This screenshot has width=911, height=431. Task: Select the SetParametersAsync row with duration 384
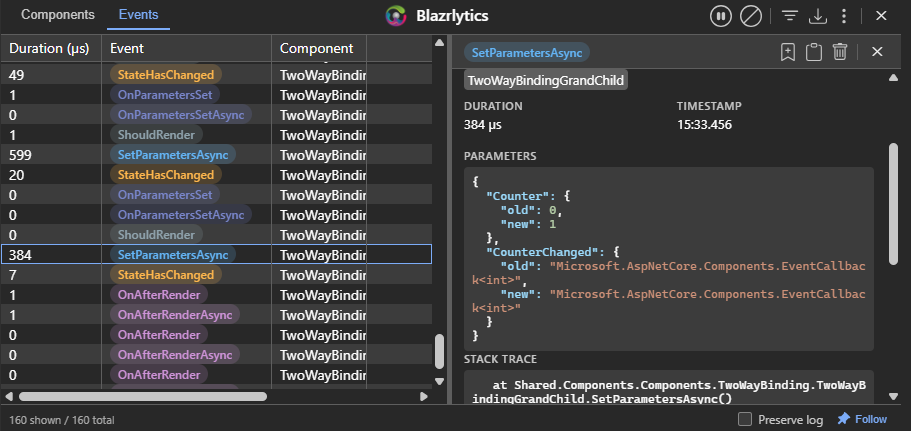pyautogui.click(x=216, y=254)
